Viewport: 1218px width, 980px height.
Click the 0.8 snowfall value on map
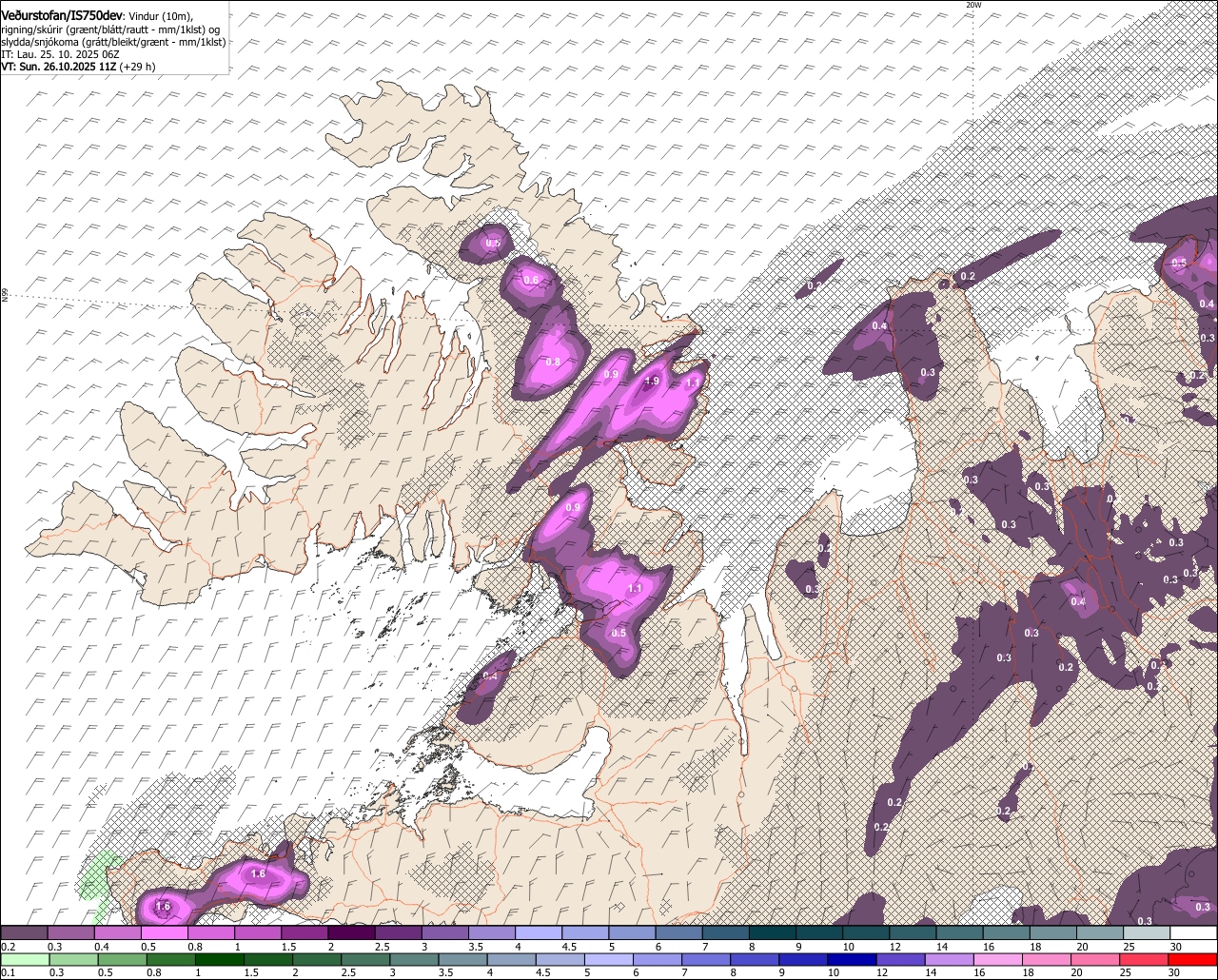[x=552, y=362]
